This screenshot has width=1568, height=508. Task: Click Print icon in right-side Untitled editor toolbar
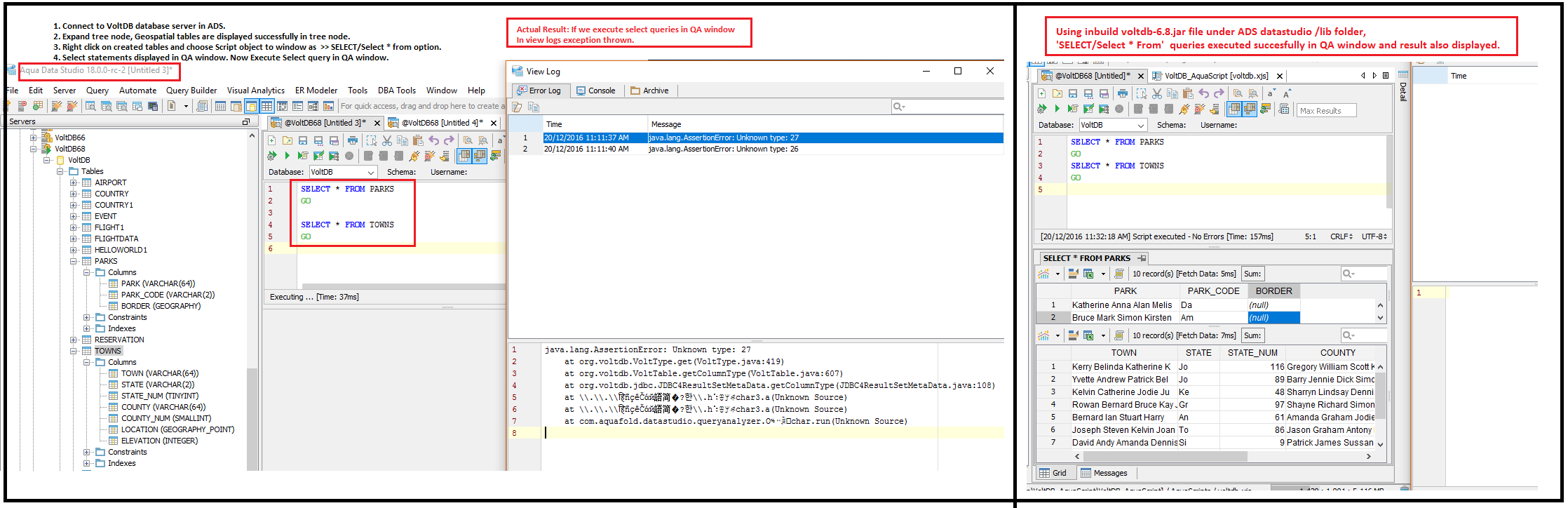pyautogui.click(x=1123, y=93)
